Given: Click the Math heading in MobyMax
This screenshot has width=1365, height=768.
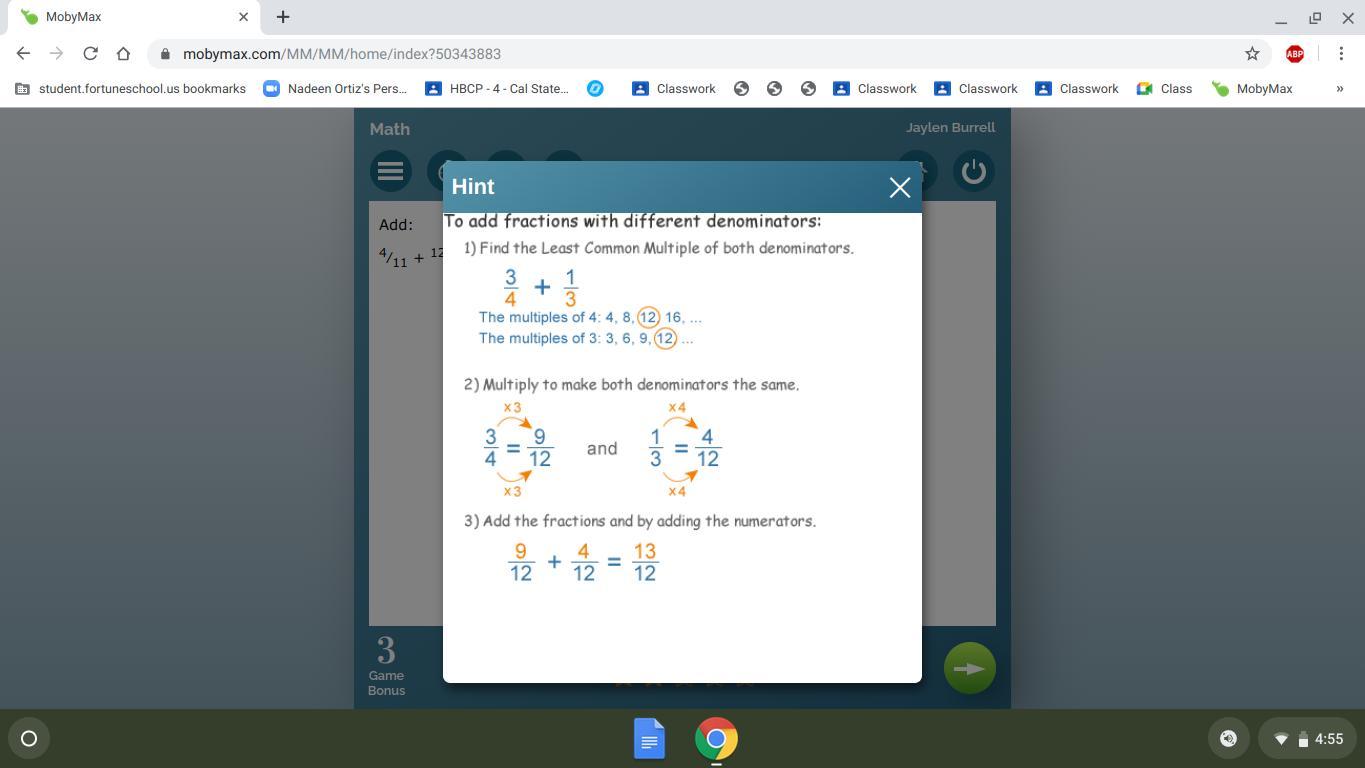Looking at the screenshot, I should [x=390, y=129].
